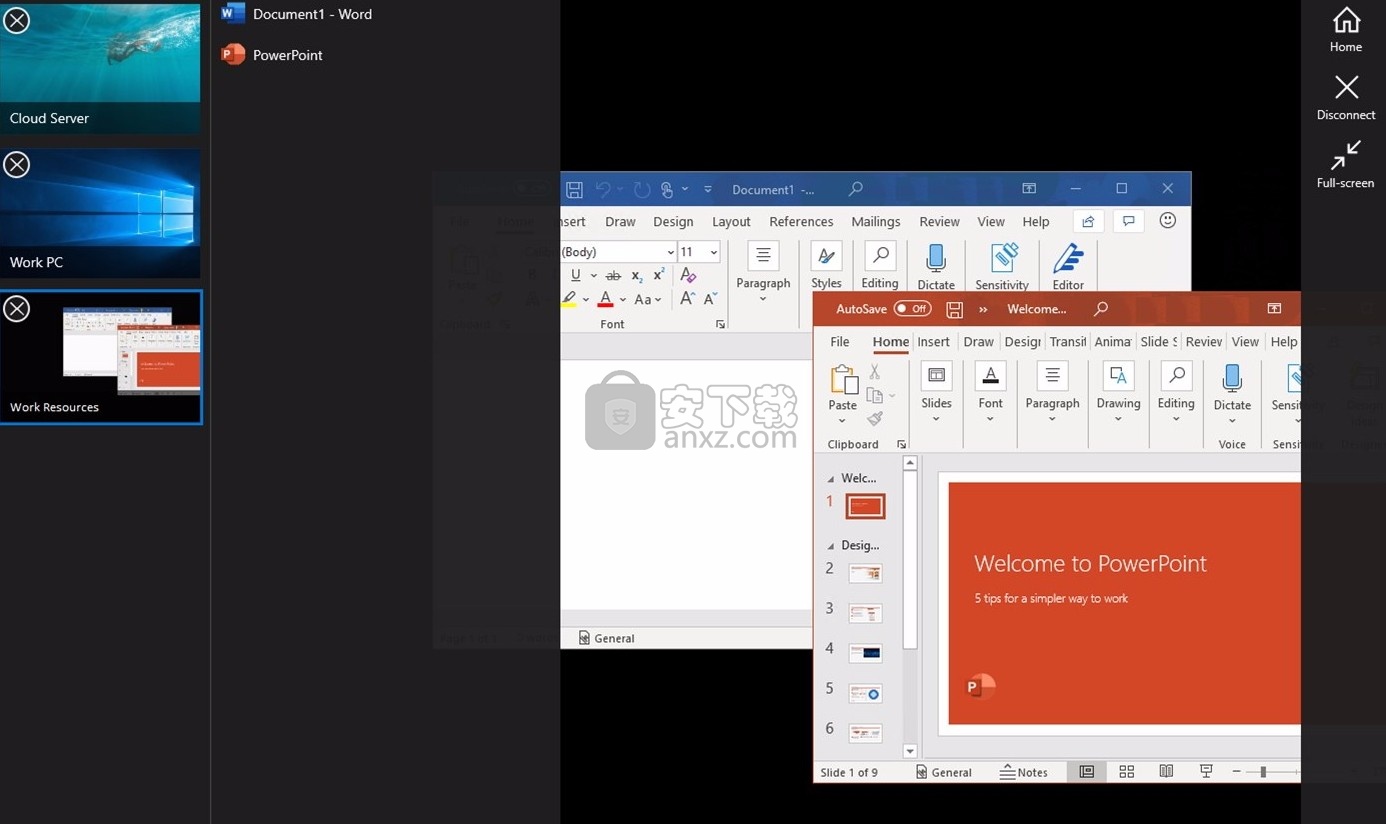Image resolution: width=1386 pixels, height=824 pixels.
Task: Open PowerPoint's title bar search magnifier
Action: (x=1100, y=309)
